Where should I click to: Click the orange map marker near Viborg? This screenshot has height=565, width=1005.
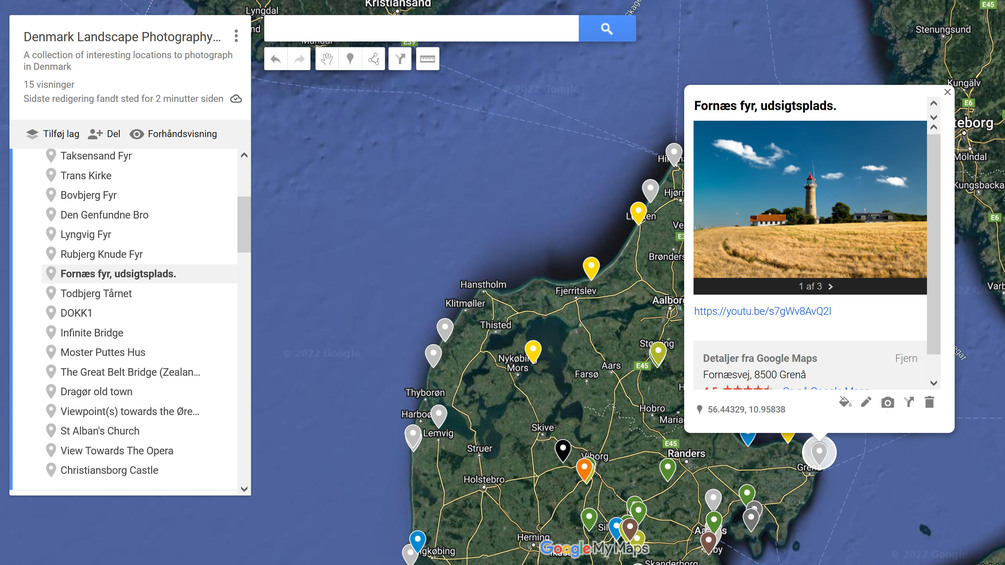point(584,469)
